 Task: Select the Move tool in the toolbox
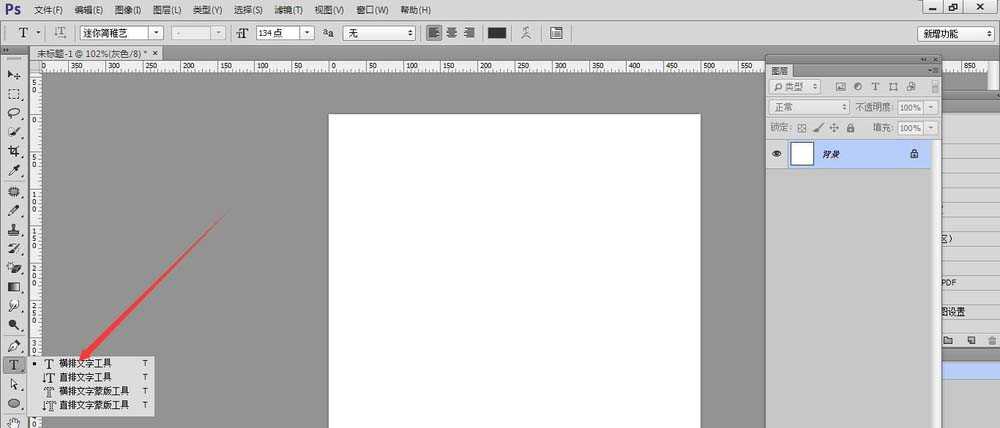[x=14, y=75]
